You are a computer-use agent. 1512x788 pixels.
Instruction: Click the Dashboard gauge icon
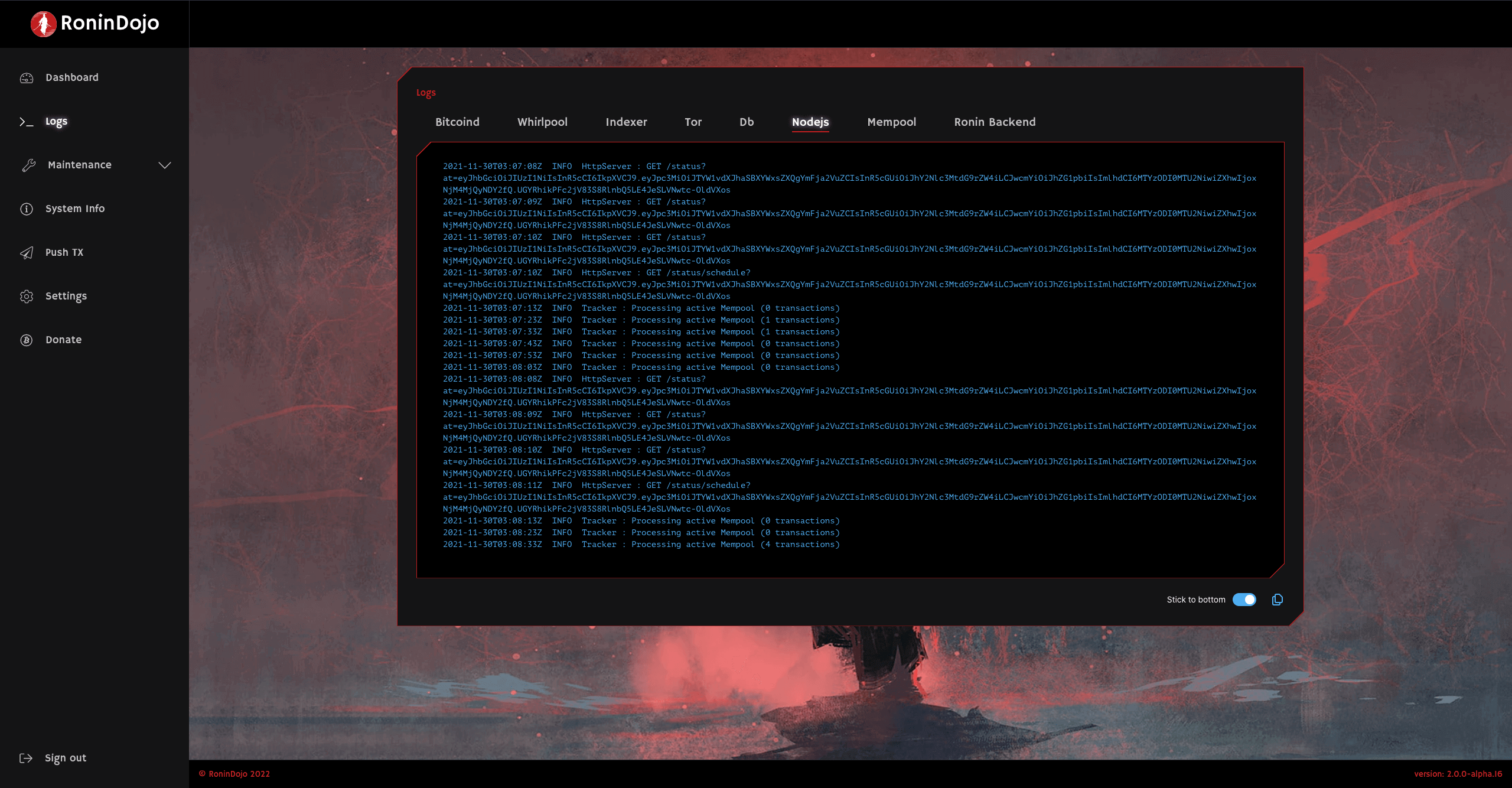(x=27, y=78)
